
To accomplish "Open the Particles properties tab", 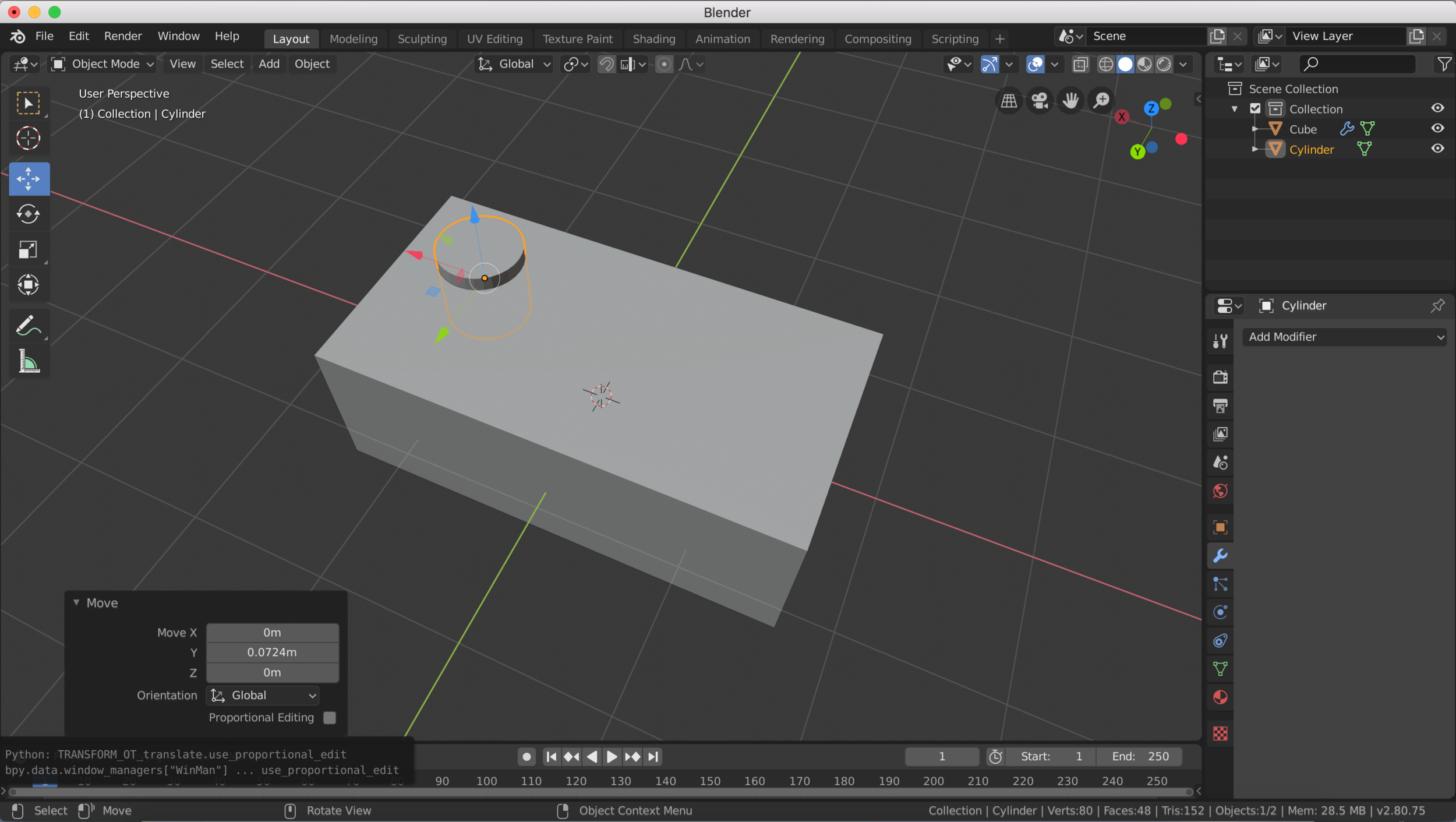I will (1220, 584).
